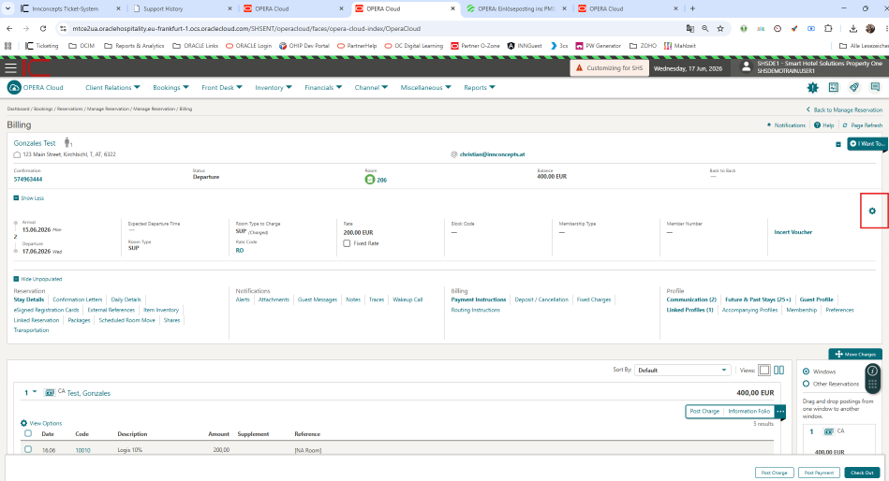This screenshot has height=481, width=889.
Task: Open the Miscellaneous menu
Action: click(x=426, y=87)
